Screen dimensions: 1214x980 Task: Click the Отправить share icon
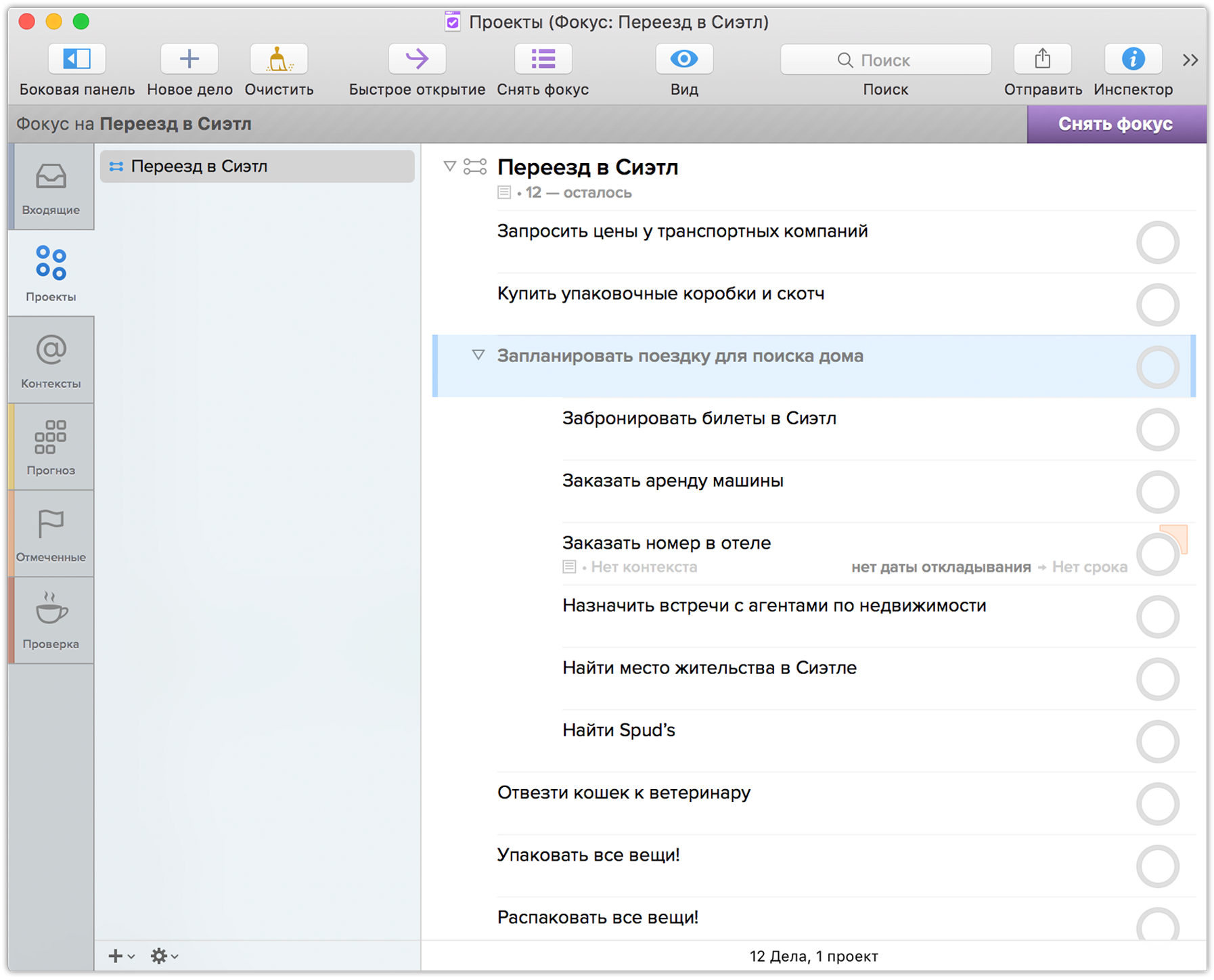click(x=1042, y=59)
